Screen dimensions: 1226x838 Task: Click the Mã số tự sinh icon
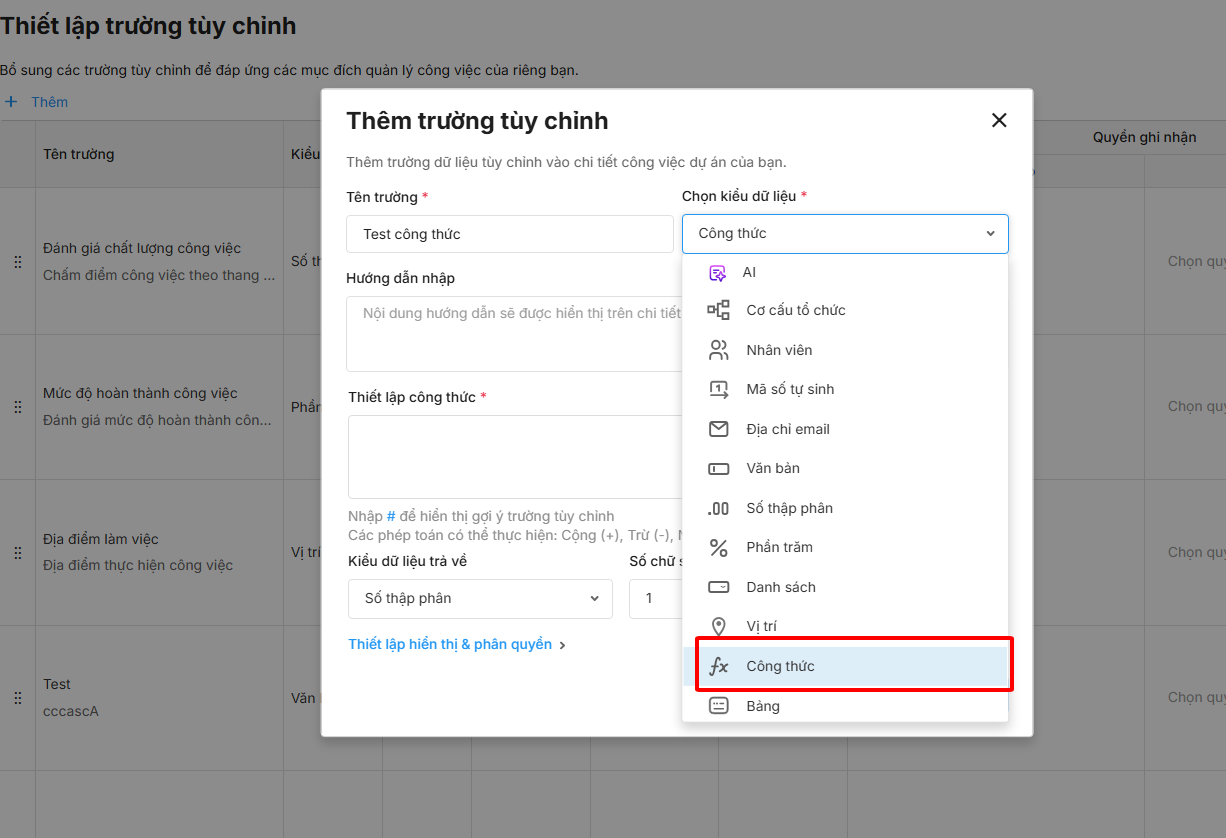[x=718, y=389]
